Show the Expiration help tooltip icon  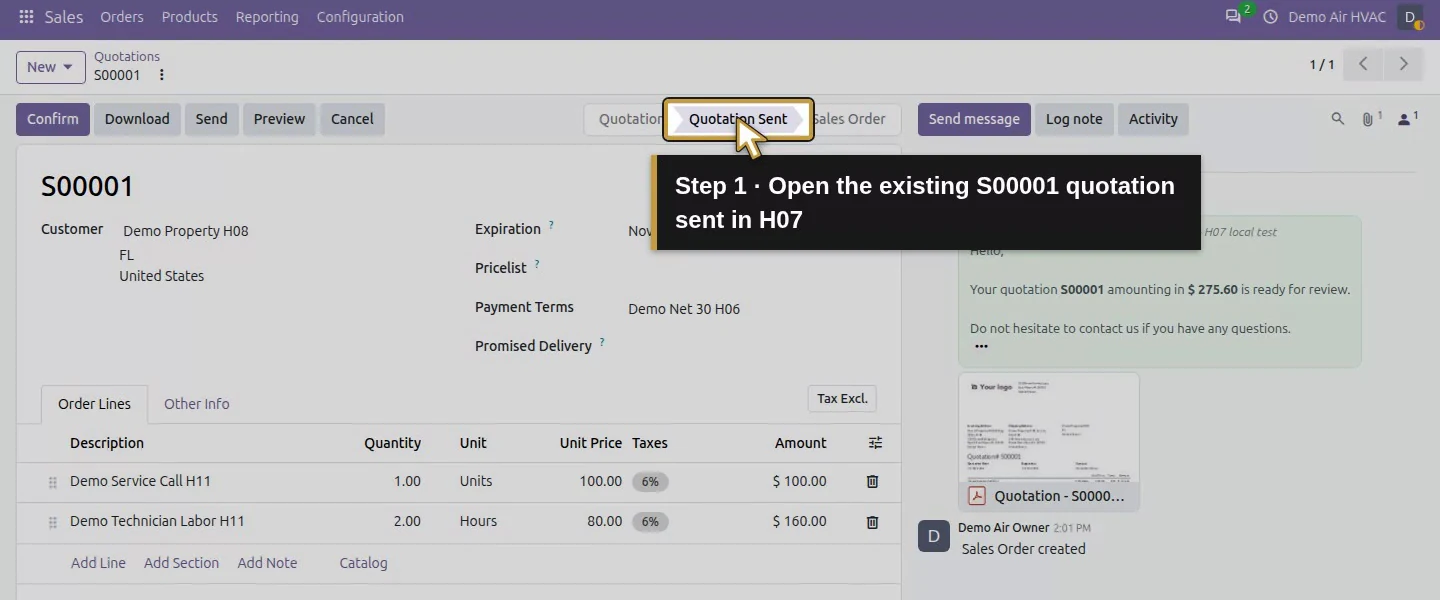coord(551,225)
